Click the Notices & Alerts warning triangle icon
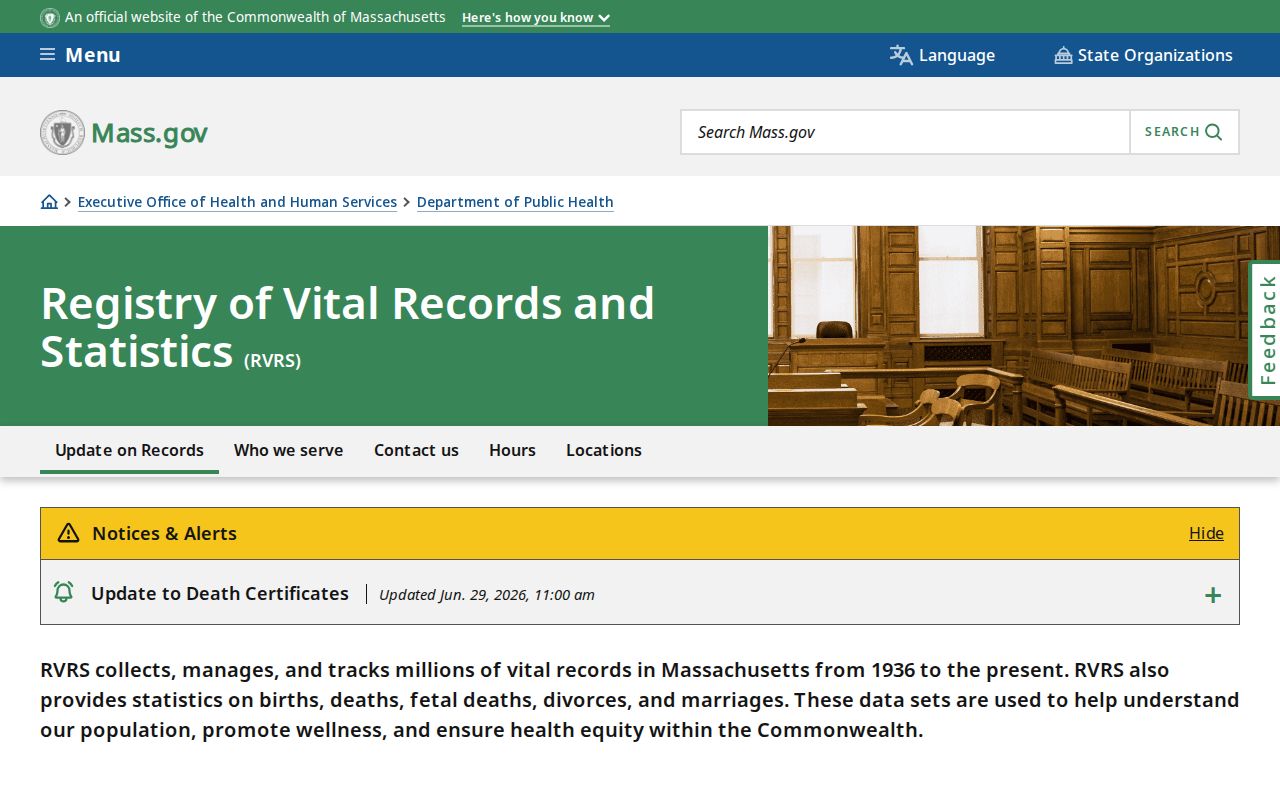The image size is (1280, 800). (x=68, y=533)
